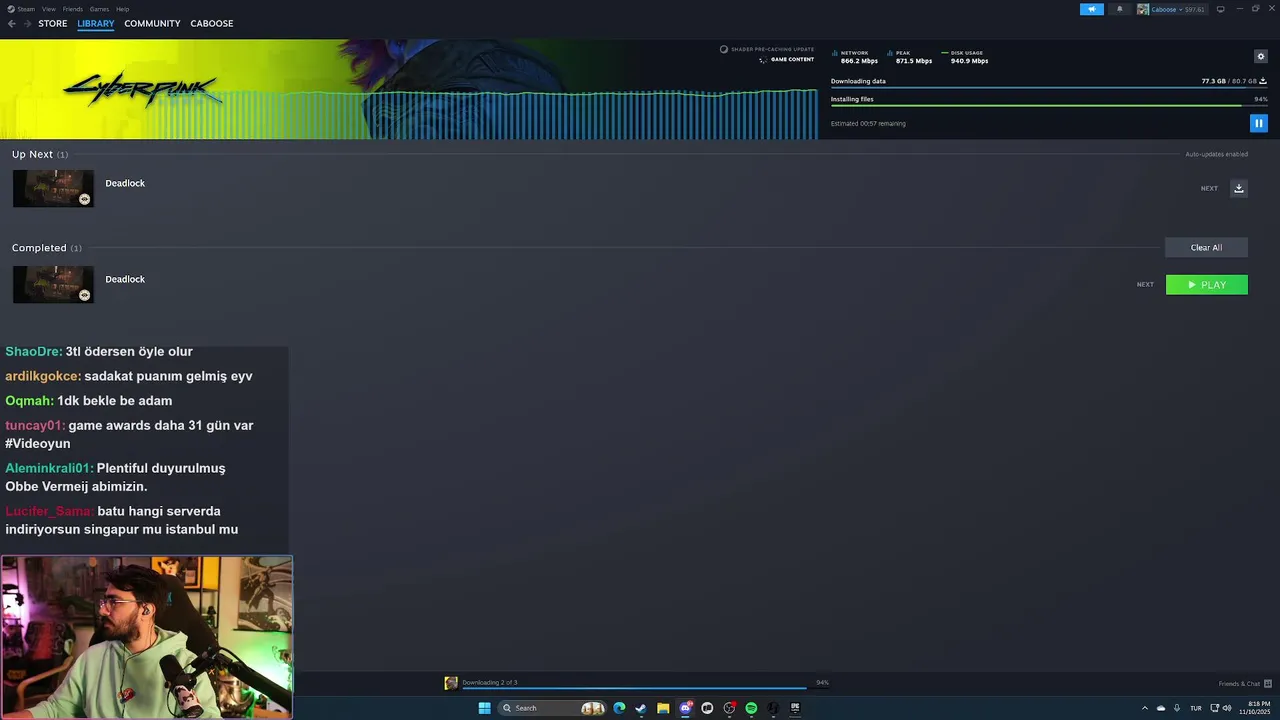The image size is (1280, 720).
Task: Click the Game Content label
Action: [x=787, y=59]
